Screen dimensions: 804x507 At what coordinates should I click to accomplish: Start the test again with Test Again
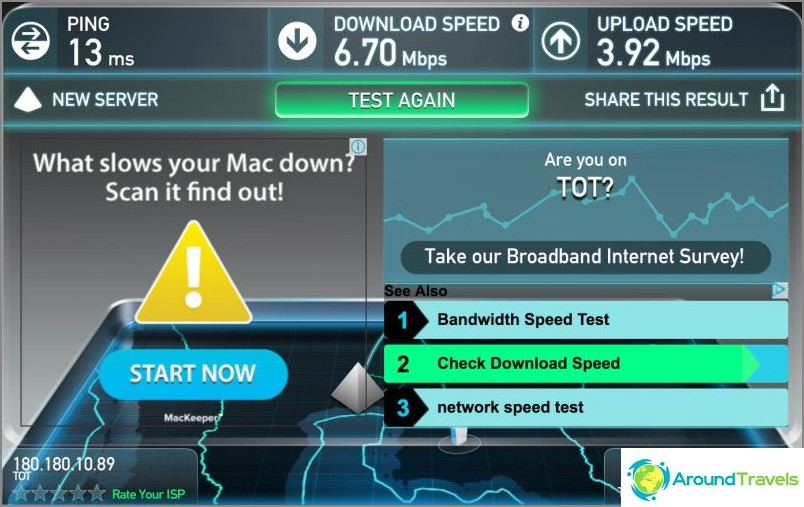[x=401, y=100]
